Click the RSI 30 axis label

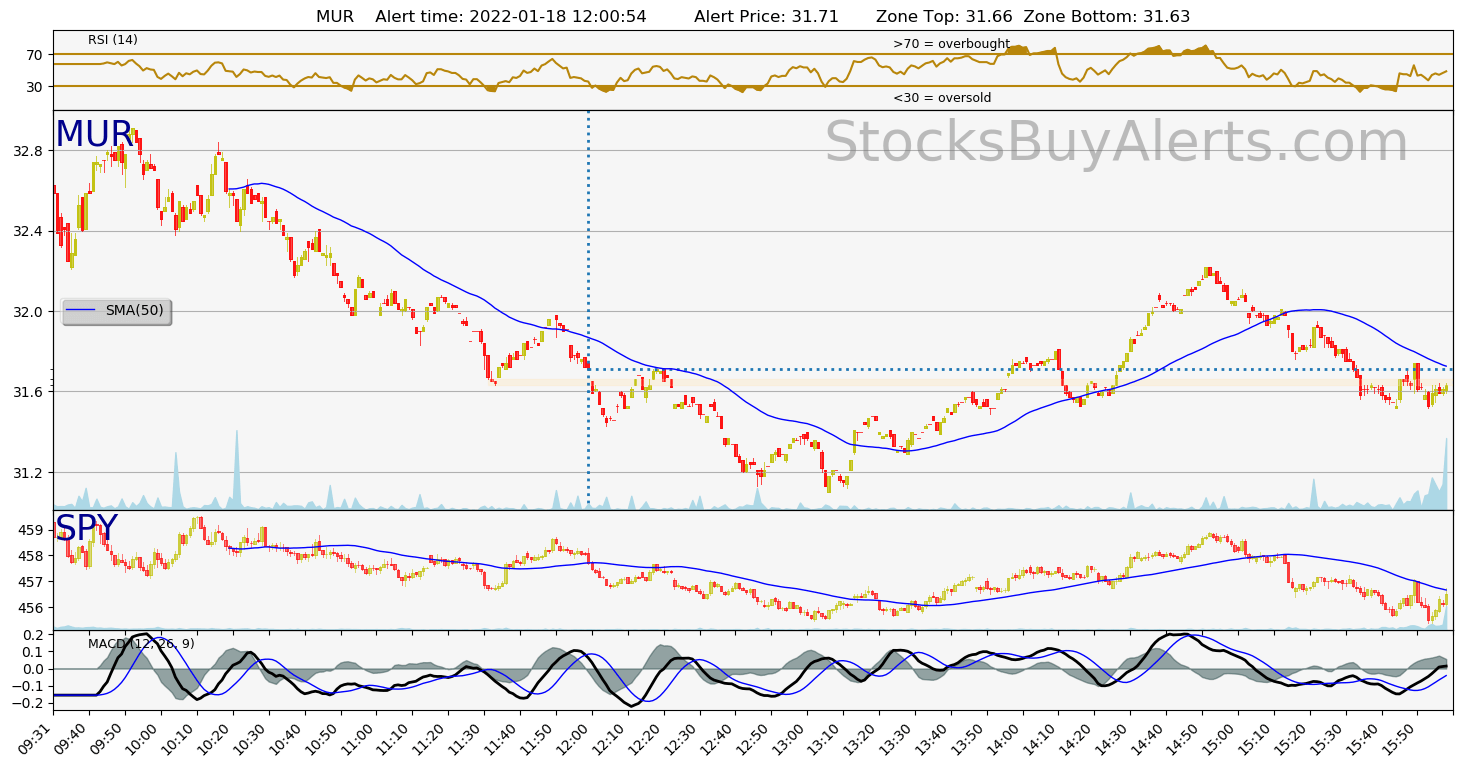pyautogui.click(x=34, y=87)
